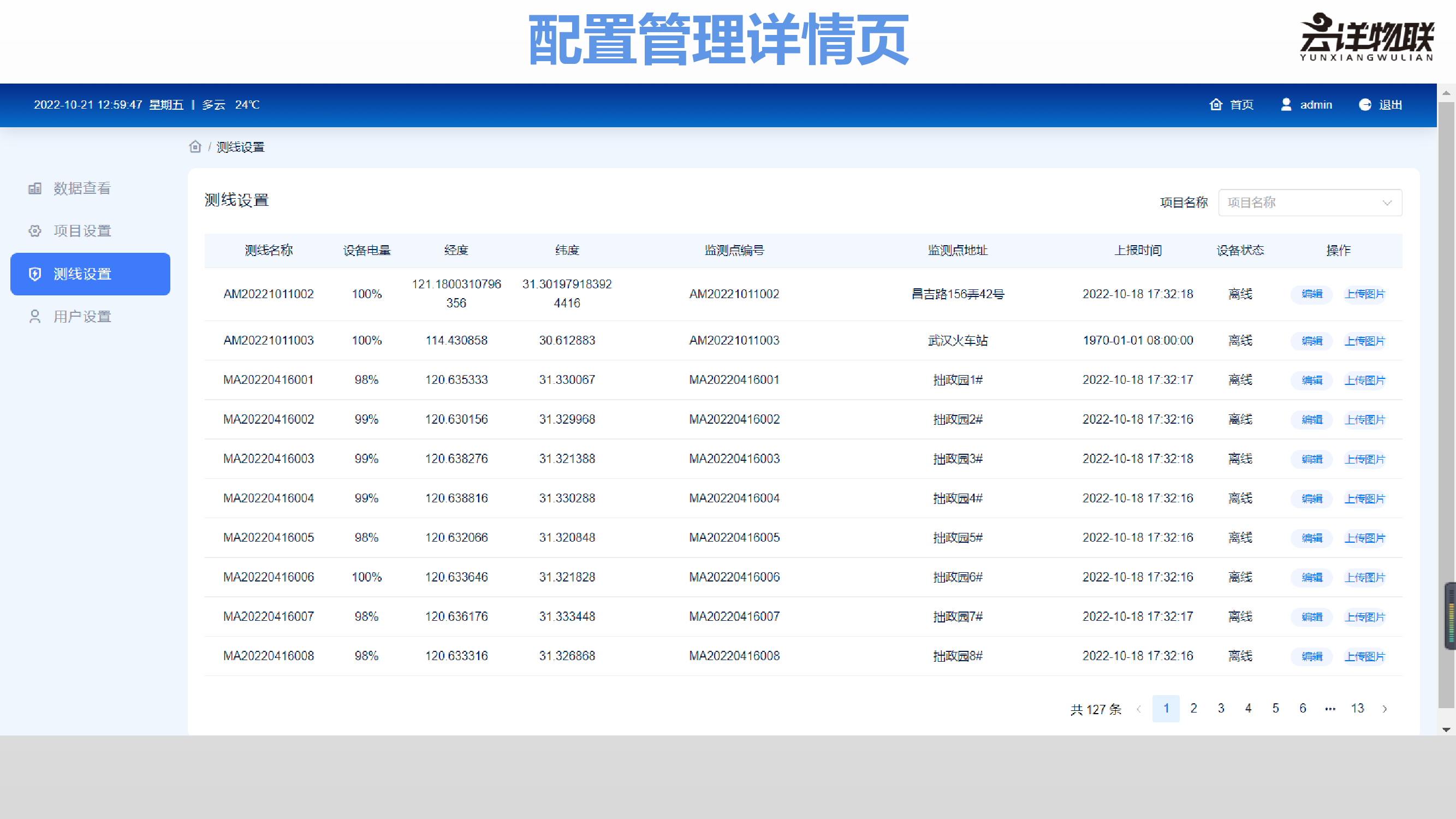Select page 2 in pagination

click(1193, 708)
